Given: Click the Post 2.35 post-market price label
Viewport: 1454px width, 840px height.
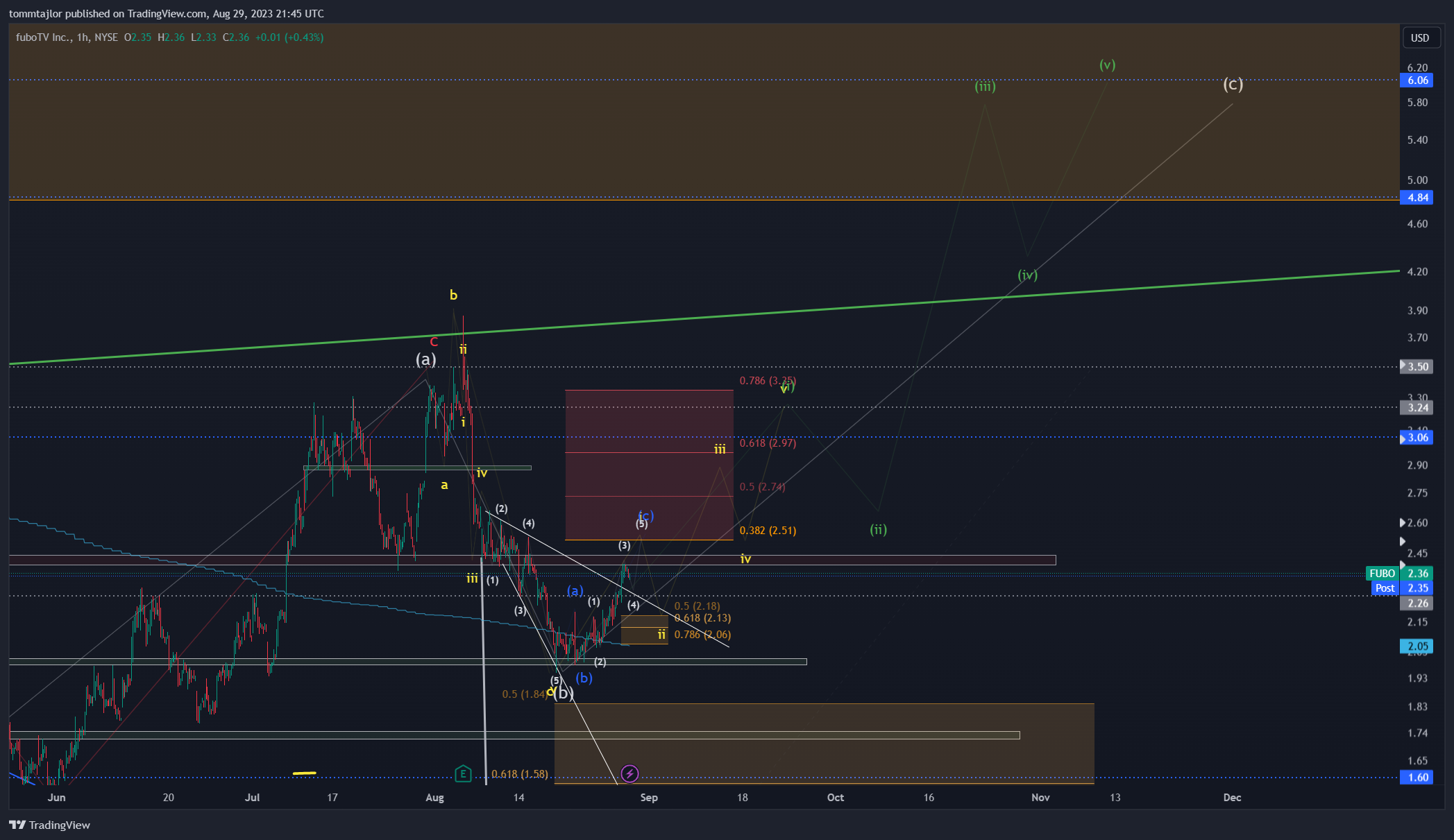Looking at the screenshot, I should pos(1403,588).
